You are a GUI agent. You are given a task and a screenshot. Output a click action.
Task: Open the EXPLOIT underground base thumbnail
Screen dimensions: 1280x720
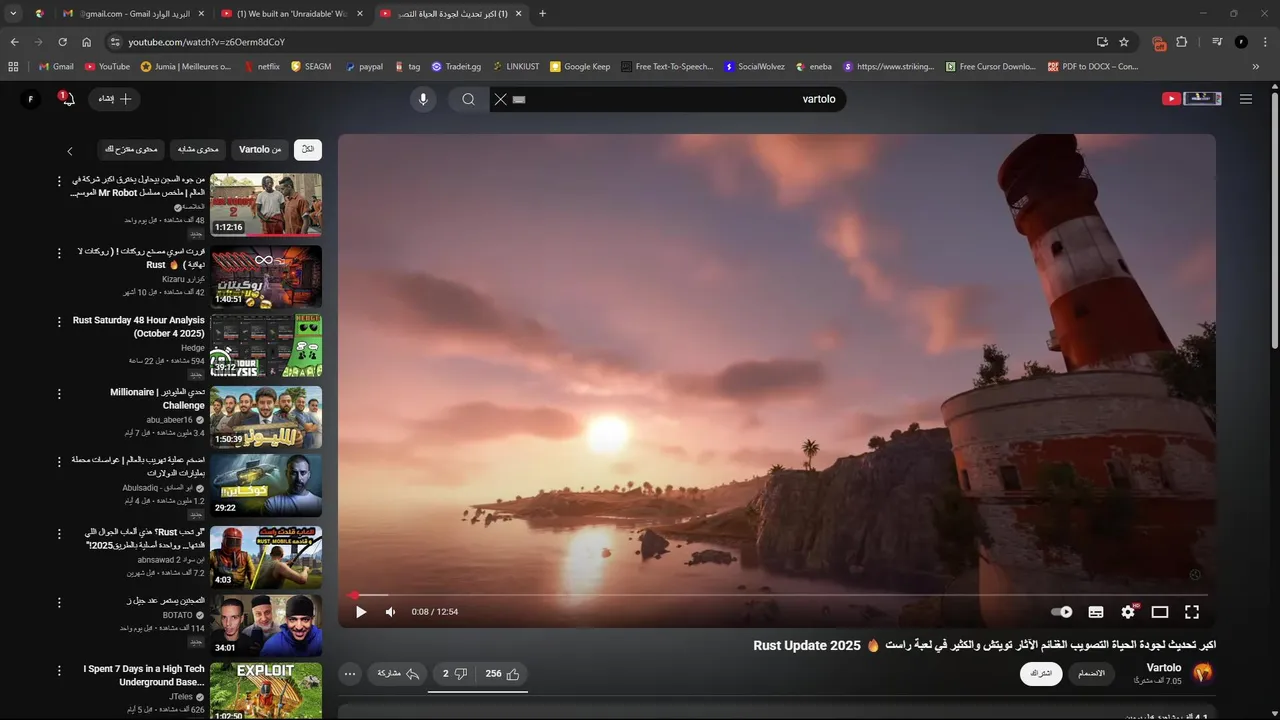pyautogui.click(x=266, y=691)
